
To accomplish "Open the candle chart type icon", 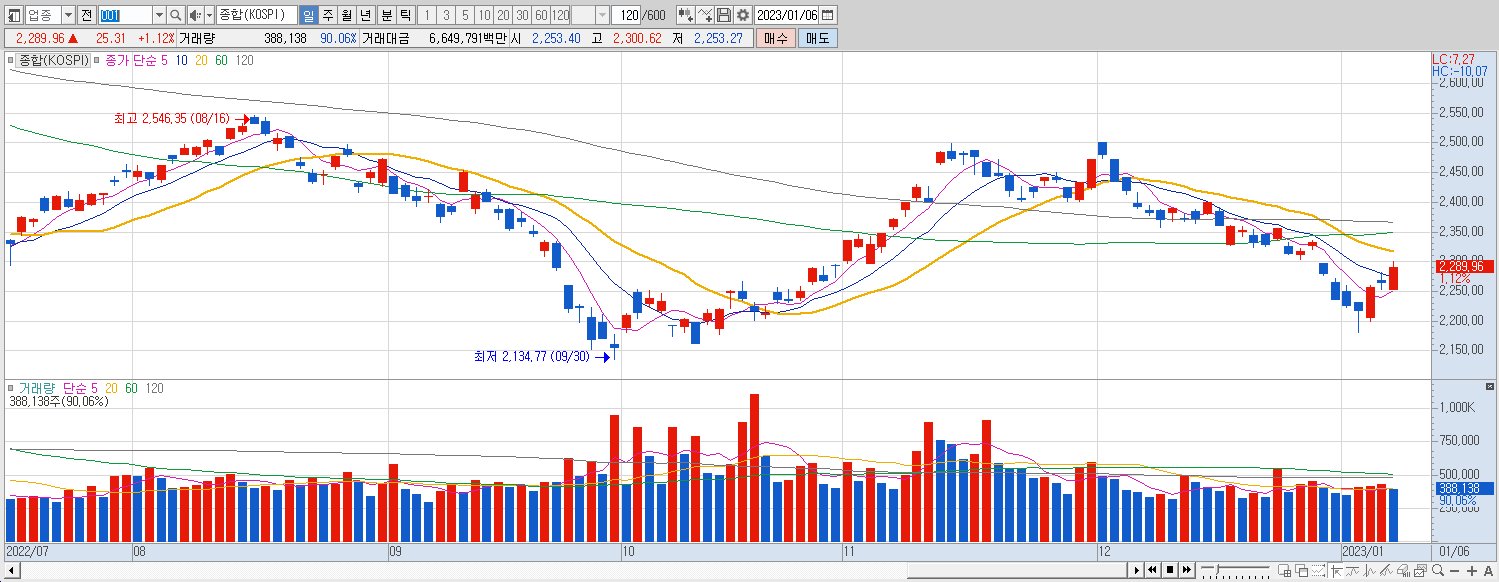I will [686, 15].
